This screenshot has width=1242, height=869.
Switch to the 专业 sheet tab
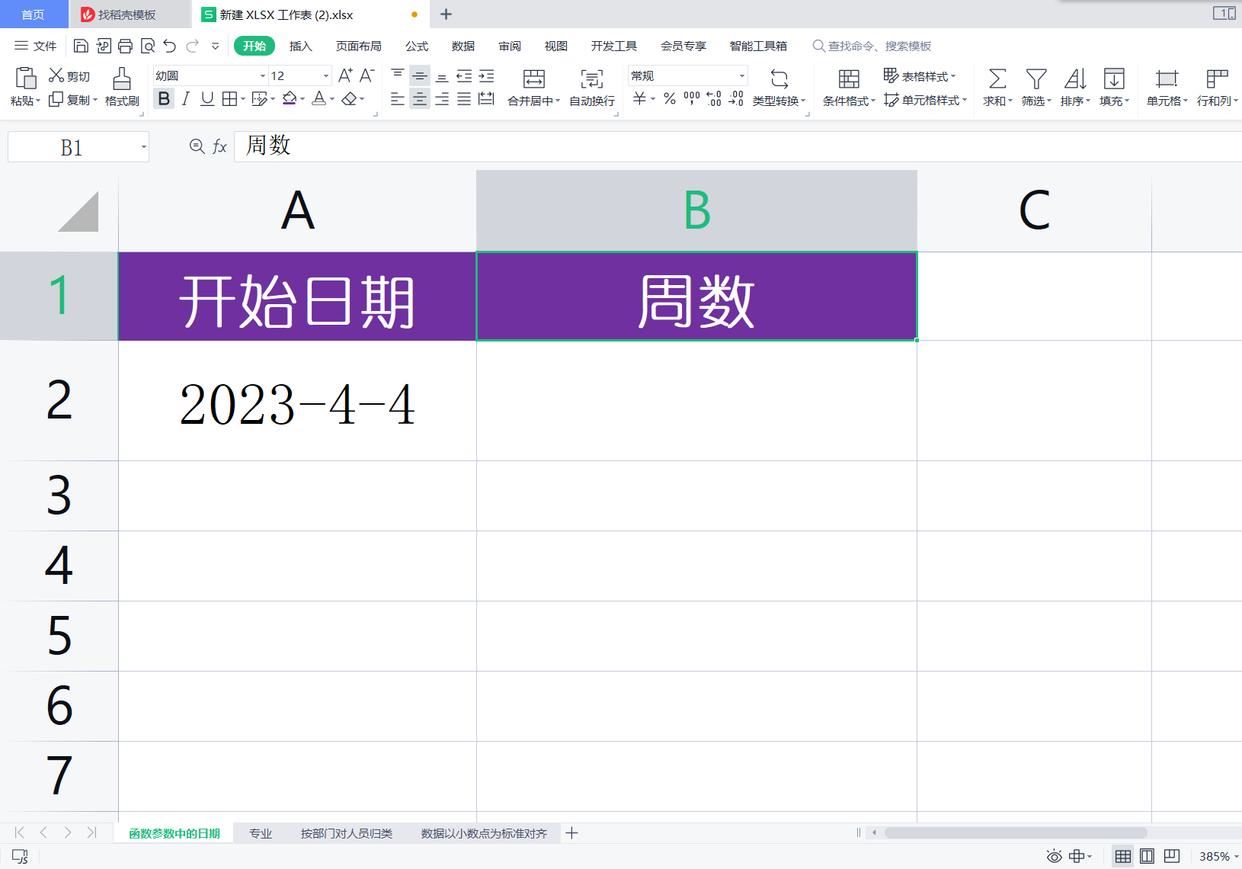pos(260,833)
